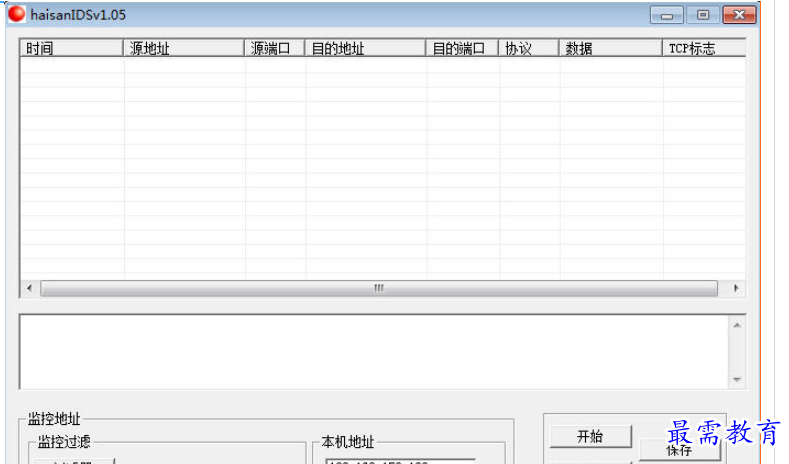Minimize the haisanIDS window

pos(666,15)
